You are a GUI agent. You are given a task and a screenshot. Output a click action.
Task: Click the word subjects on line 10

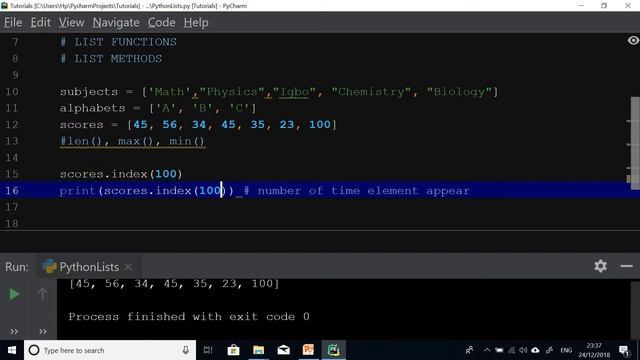coord(89,92)
